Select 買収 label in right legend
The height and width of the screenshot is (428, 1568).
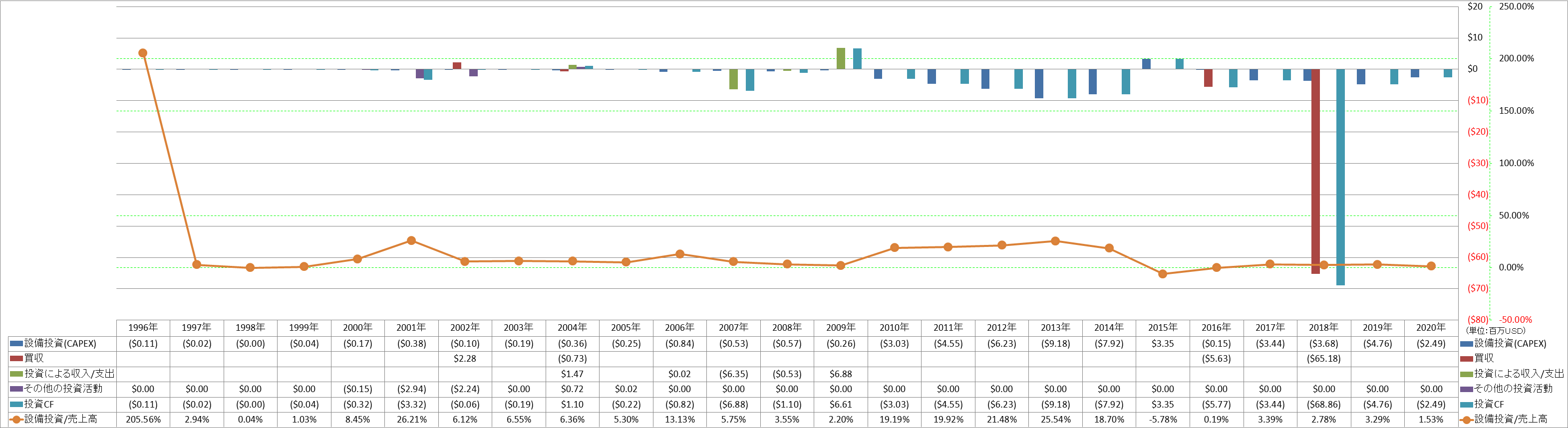click(x=1484, y=359)
